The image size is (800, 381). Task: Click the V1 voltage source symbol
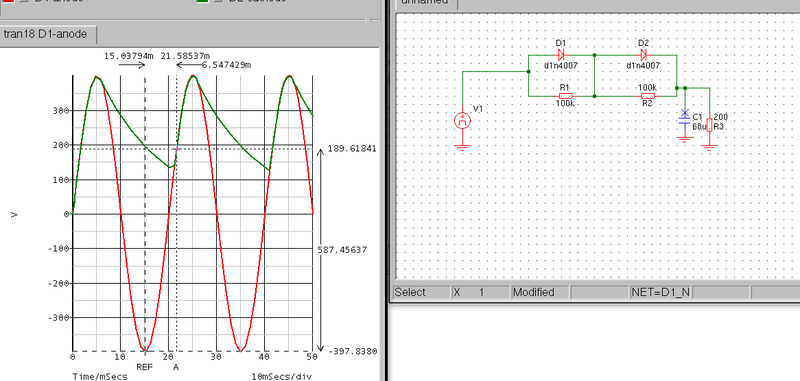tap(462, 121)
